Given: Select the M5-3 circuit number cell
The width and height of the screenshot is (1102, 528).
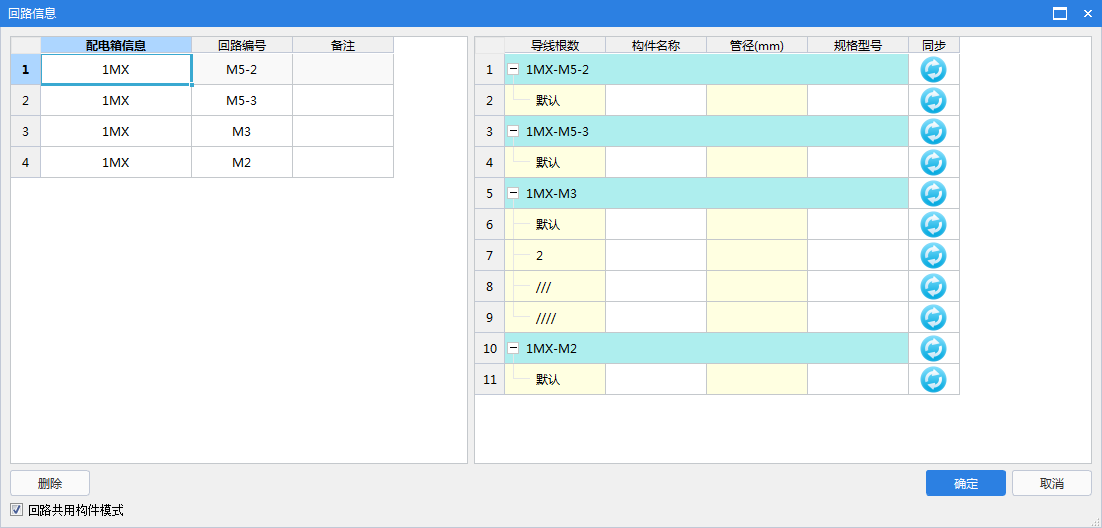Looking at the screenshot, I should (242, 101).
